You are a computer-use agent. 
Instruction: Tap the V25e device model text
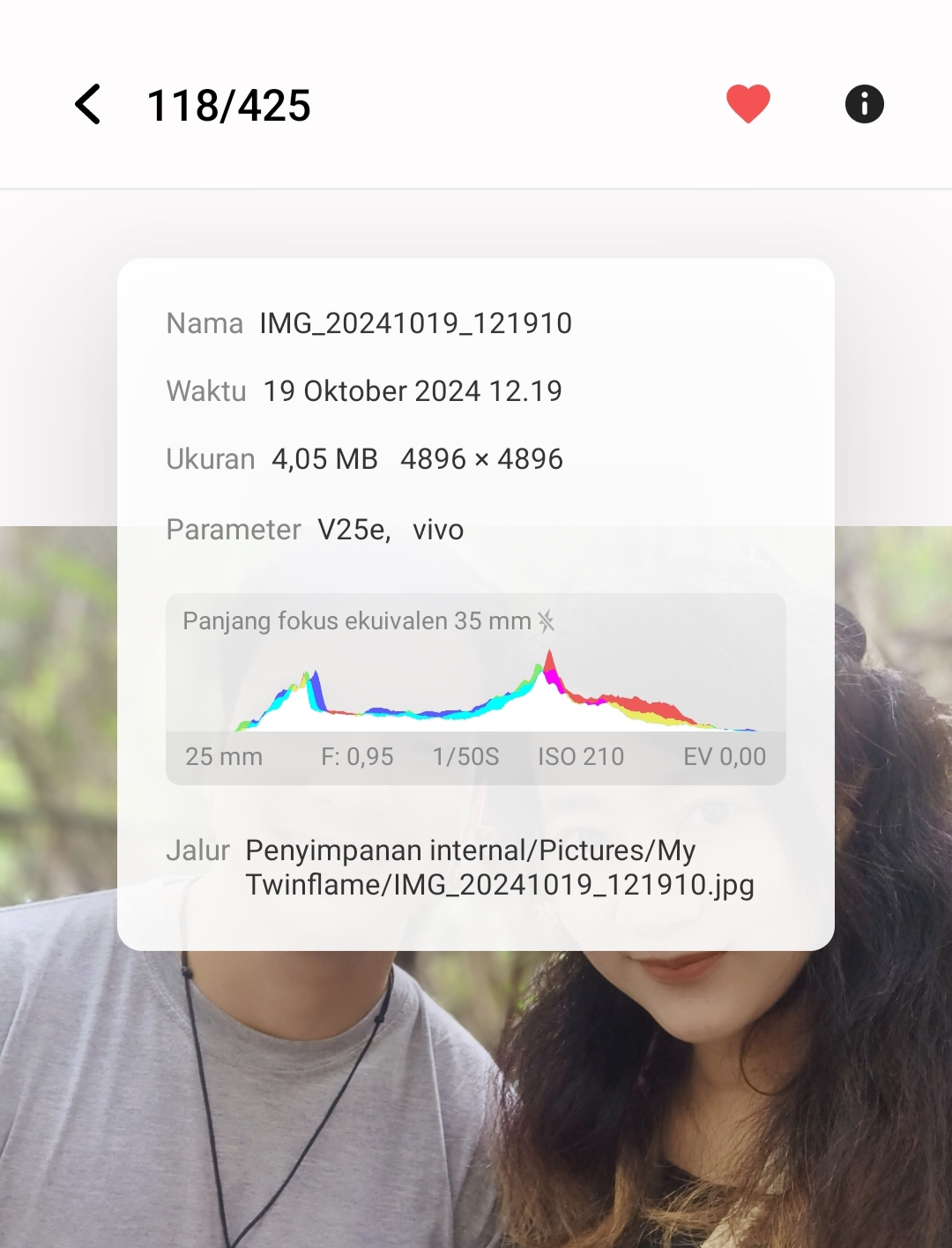[x=353, y=530]
